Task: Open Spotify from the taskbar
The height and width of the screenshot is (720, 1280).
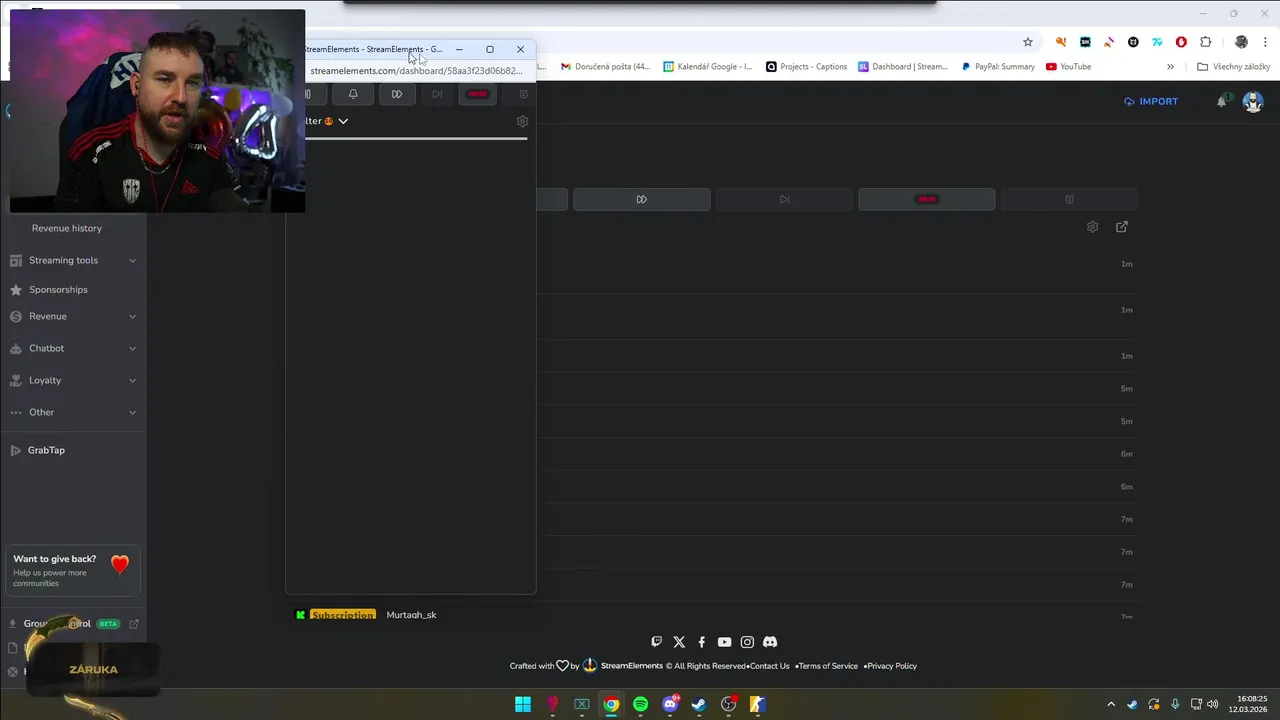Action: (641, 704)
